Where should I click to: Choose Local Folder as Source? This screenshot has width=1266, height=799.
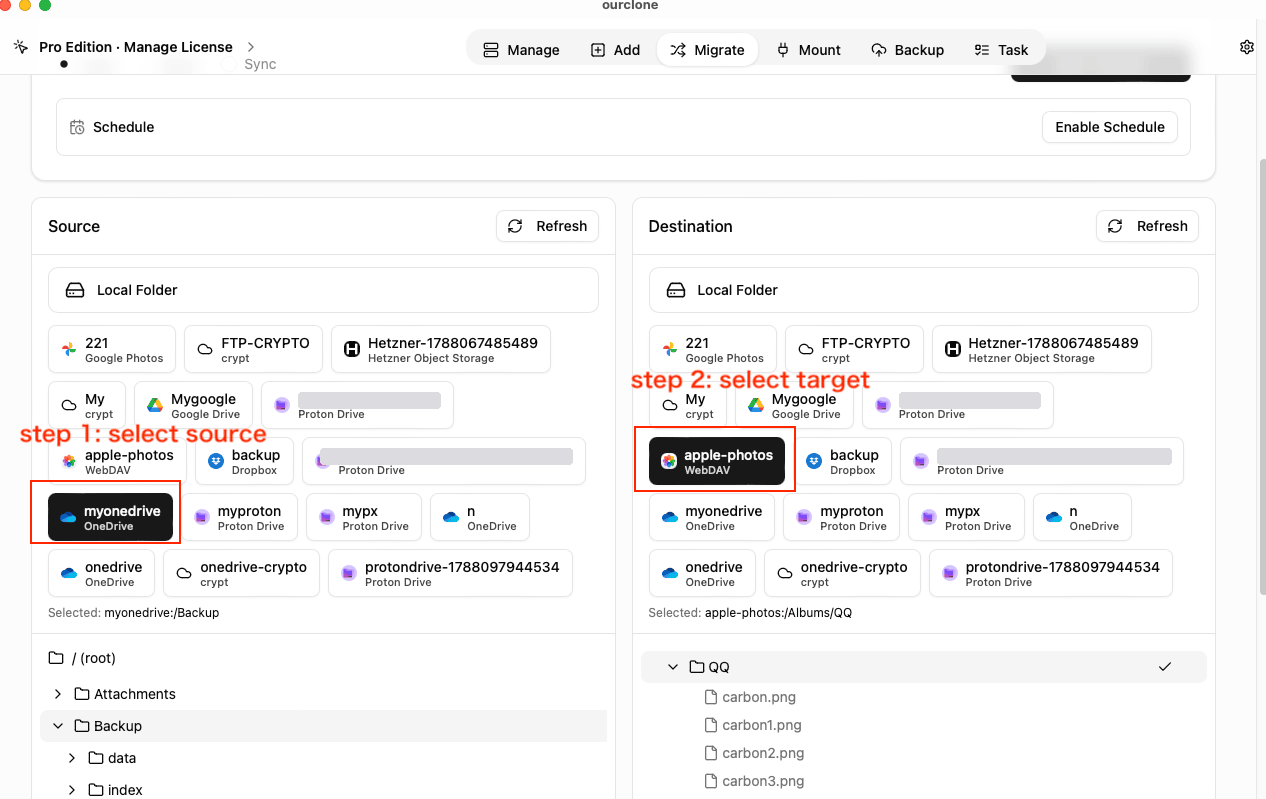pyautogui.click(x=323, y=290)
